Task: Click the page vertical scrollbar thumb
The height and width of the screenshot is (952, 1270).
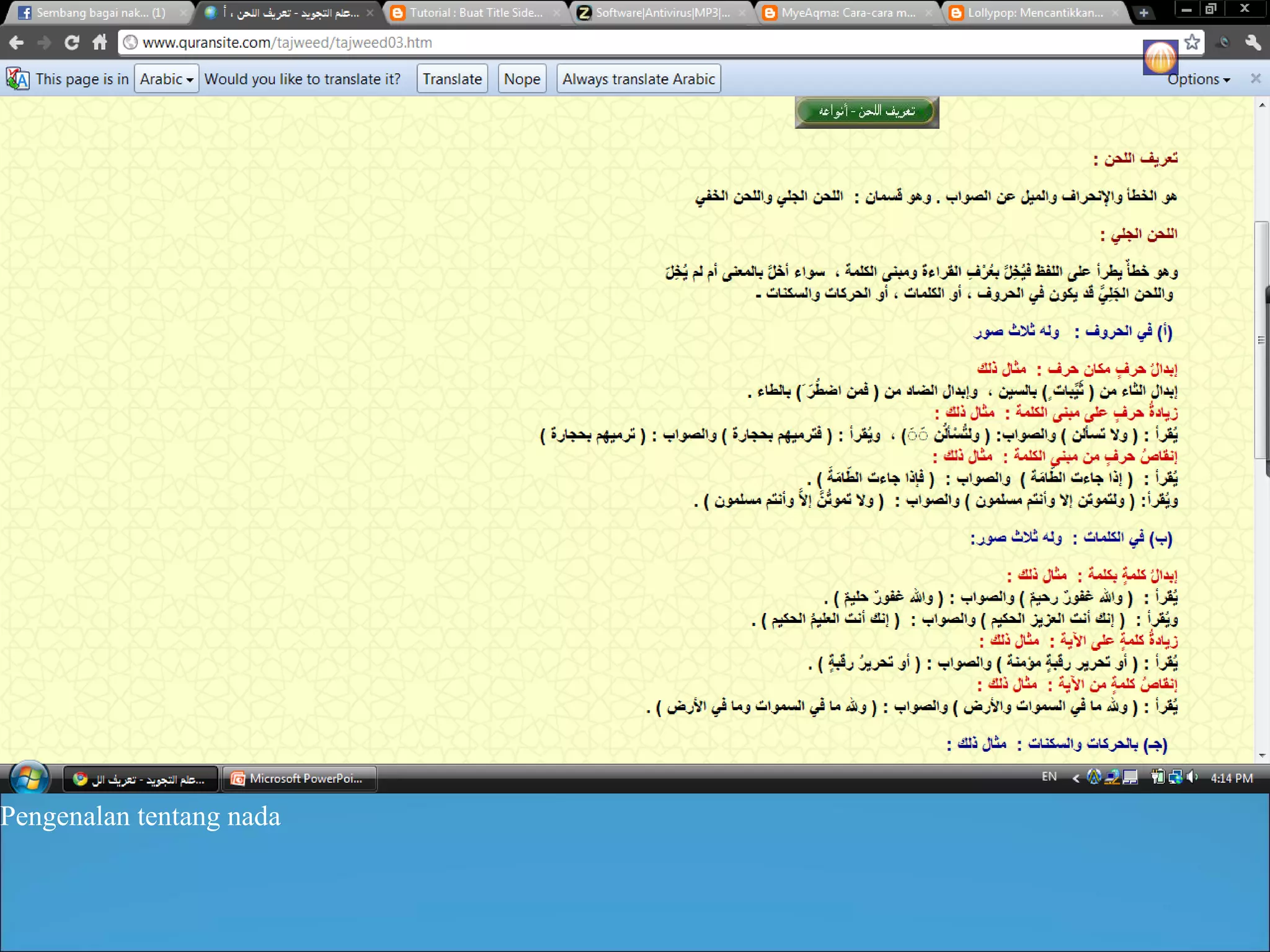Action: [x=1261, y=340]
